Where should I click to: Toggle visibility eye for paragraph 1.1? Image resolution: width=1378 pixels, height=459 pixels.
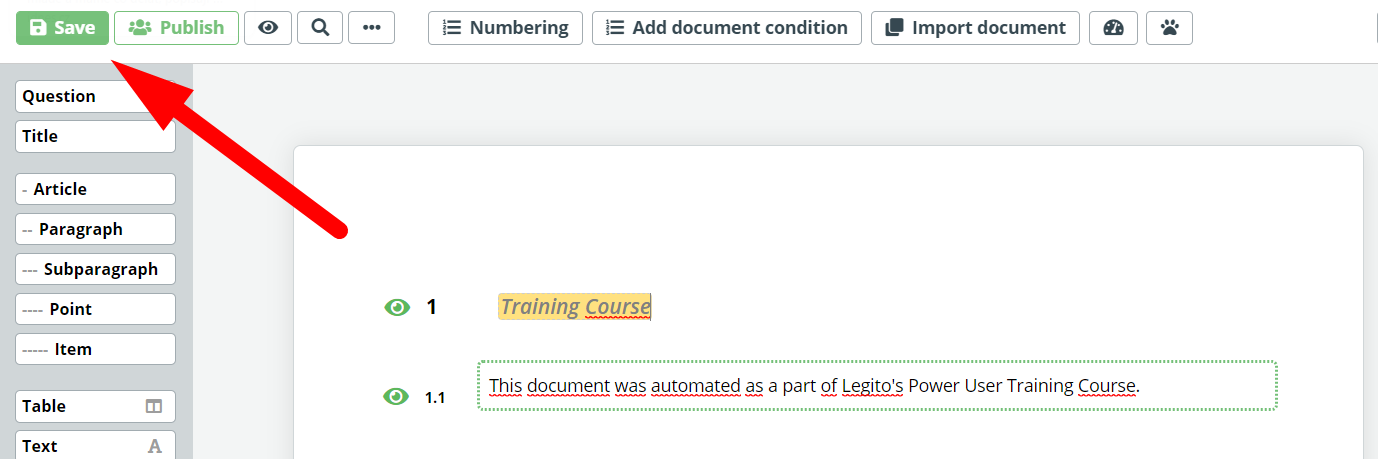point(397,397)
